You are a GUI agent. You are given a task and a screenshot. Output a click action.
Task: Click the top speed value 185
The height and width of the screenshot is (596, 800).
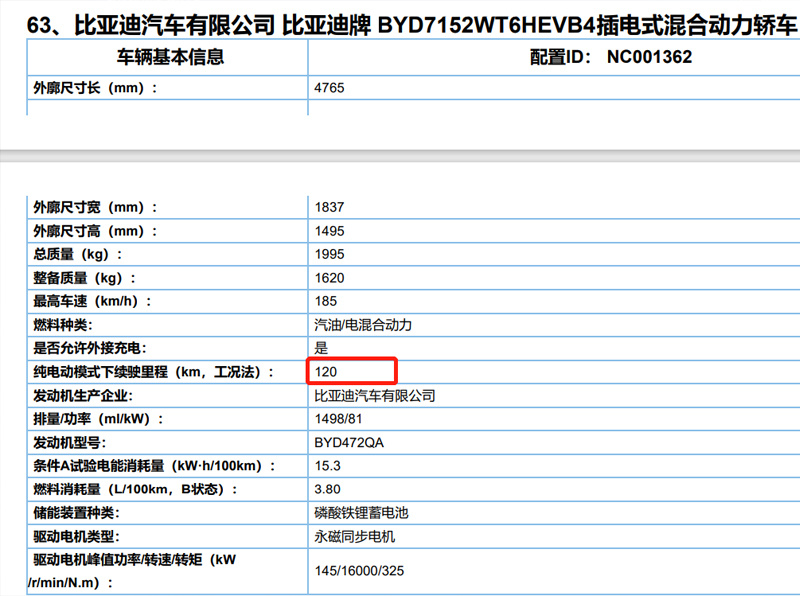tap(326, 301)
